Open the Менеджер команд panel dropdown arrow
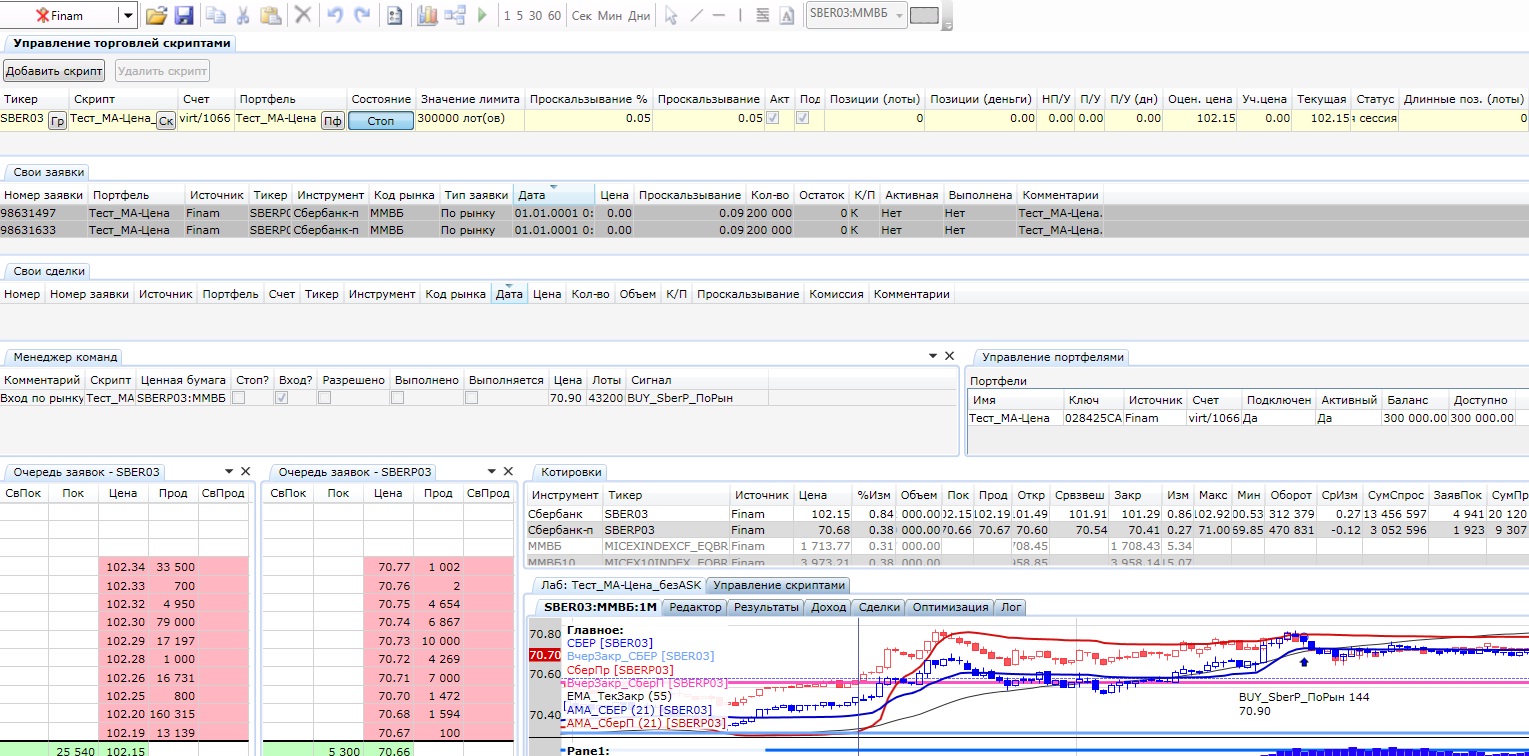1529x756 pixels. [933, 356]
